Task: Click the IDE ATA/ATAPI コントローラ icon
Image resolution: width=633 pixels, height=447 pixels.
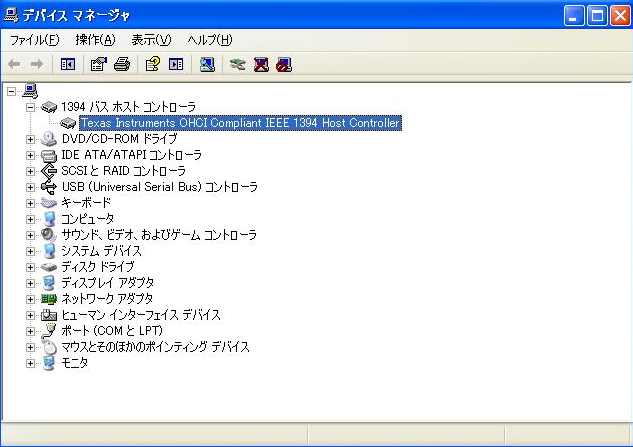Action: (x=49, y=155)
